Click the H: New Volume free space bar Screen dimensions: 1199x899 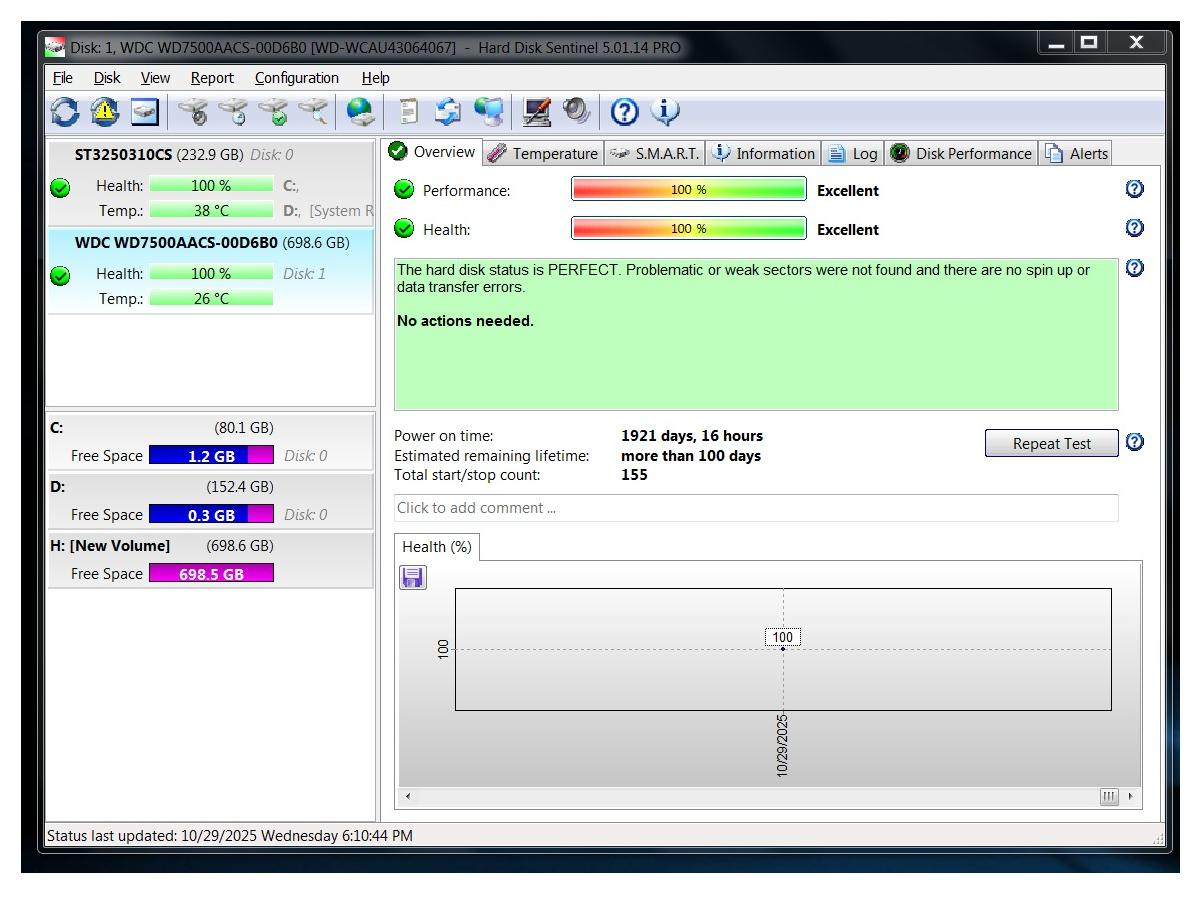click(211, 574)
